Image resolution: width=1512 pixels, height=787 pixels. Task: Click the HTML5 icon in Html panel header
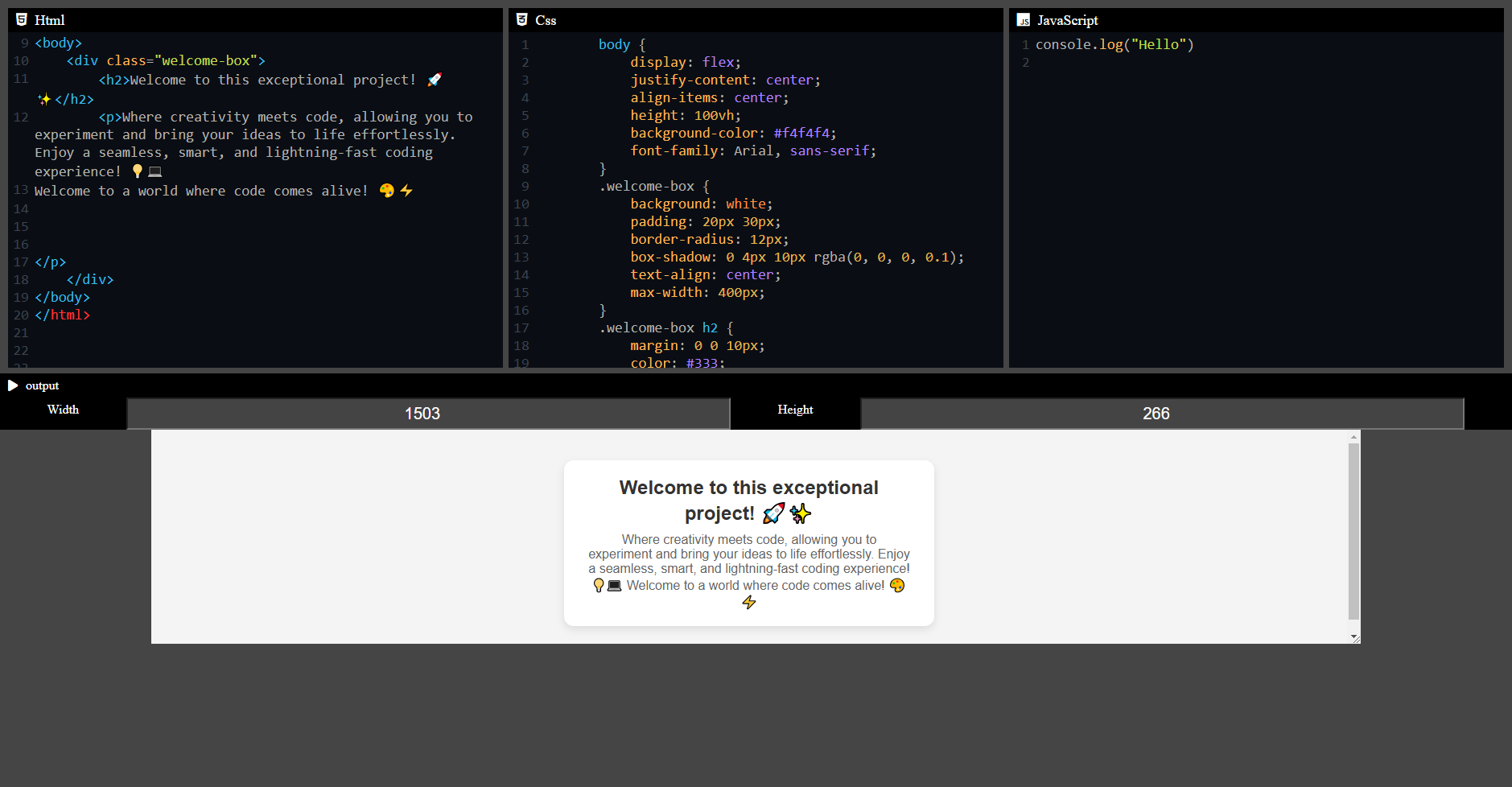[22, 19]
